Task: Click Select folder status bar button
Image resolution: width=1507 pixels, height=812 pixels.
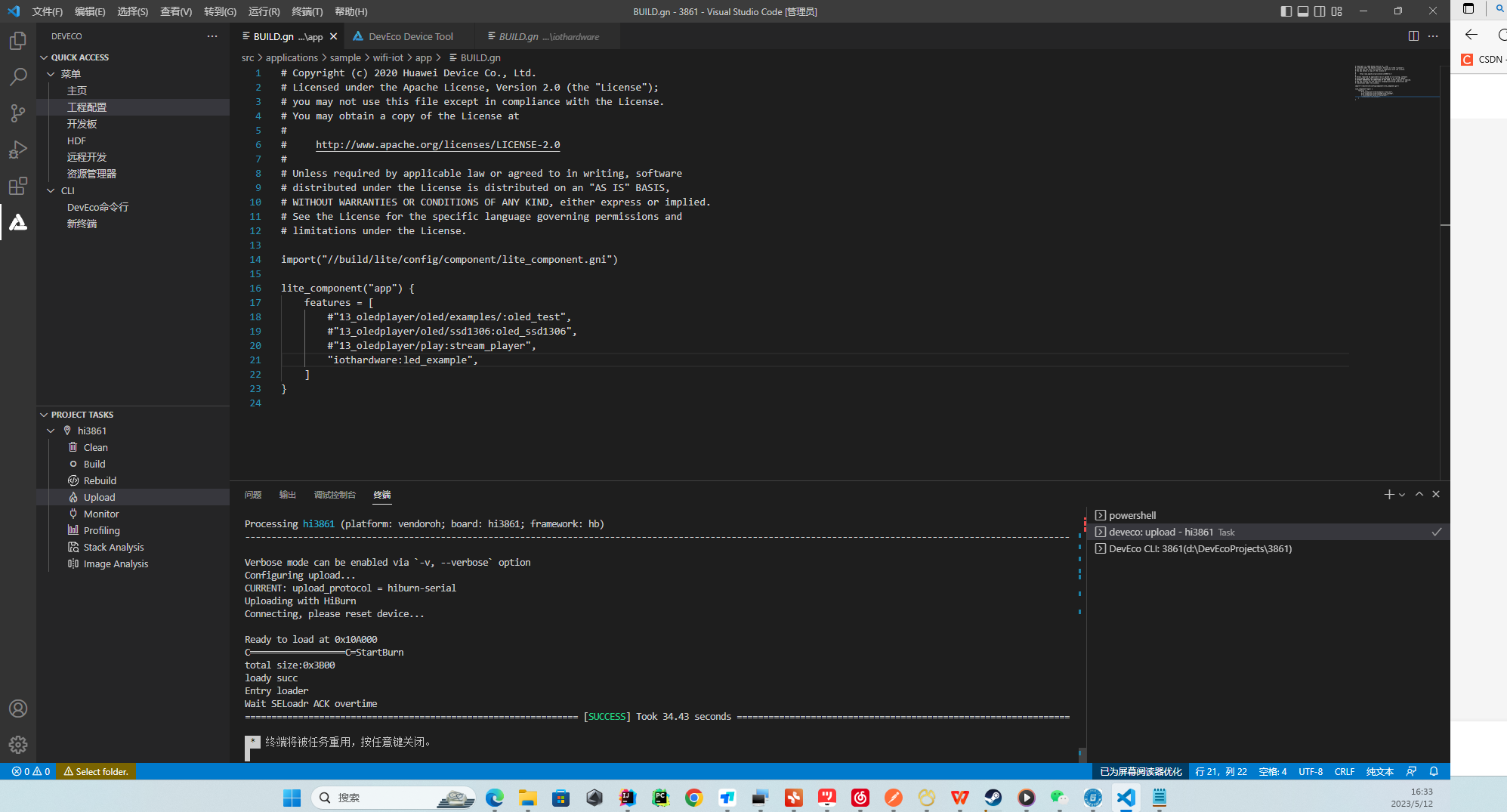Action: coord(96,771)
